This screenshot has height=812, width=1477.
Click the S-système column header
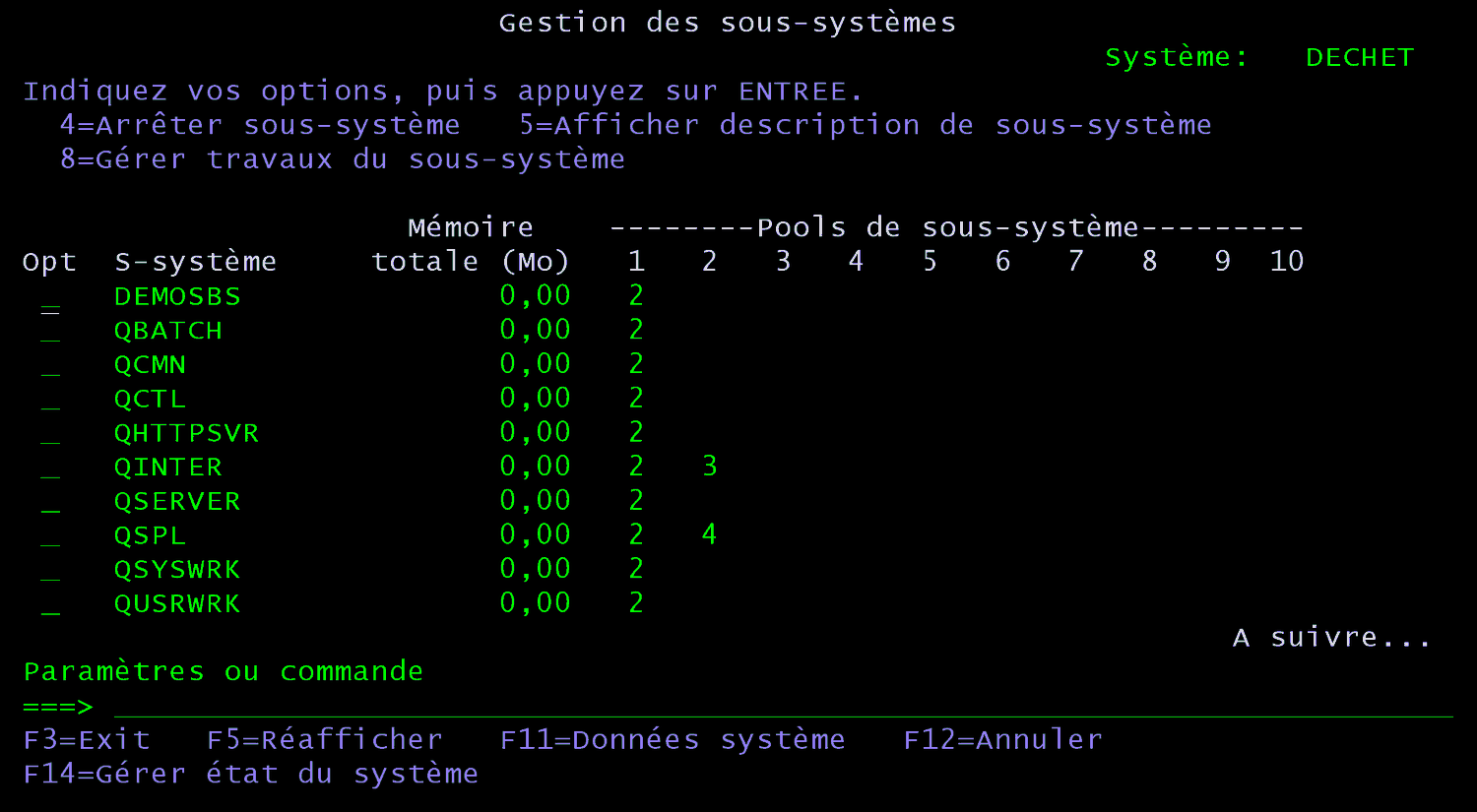click(x=195, y=262)
